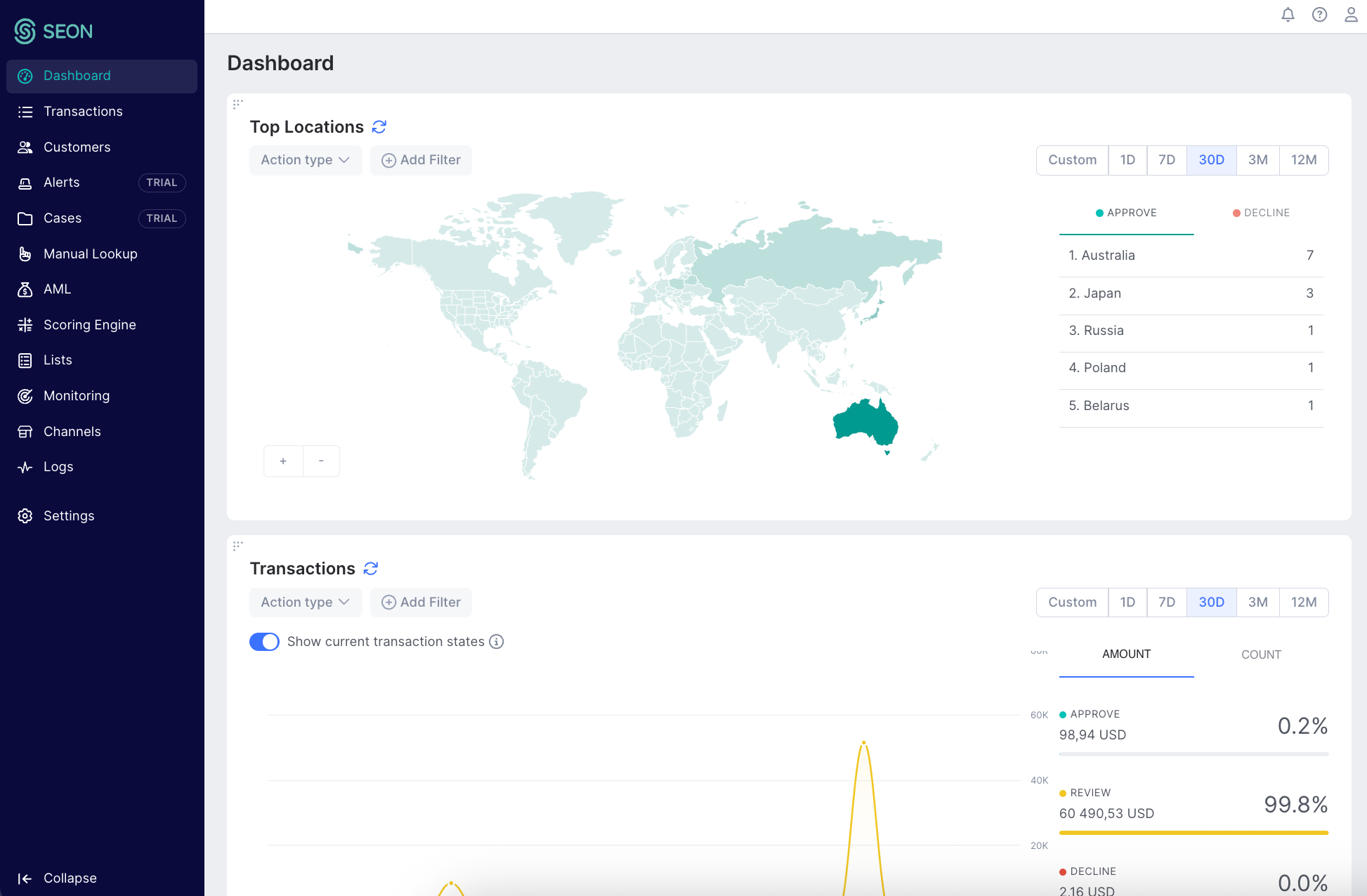Open the Action type dropdown in Top Locations
1367x896 pixels.
pos(305,160)
